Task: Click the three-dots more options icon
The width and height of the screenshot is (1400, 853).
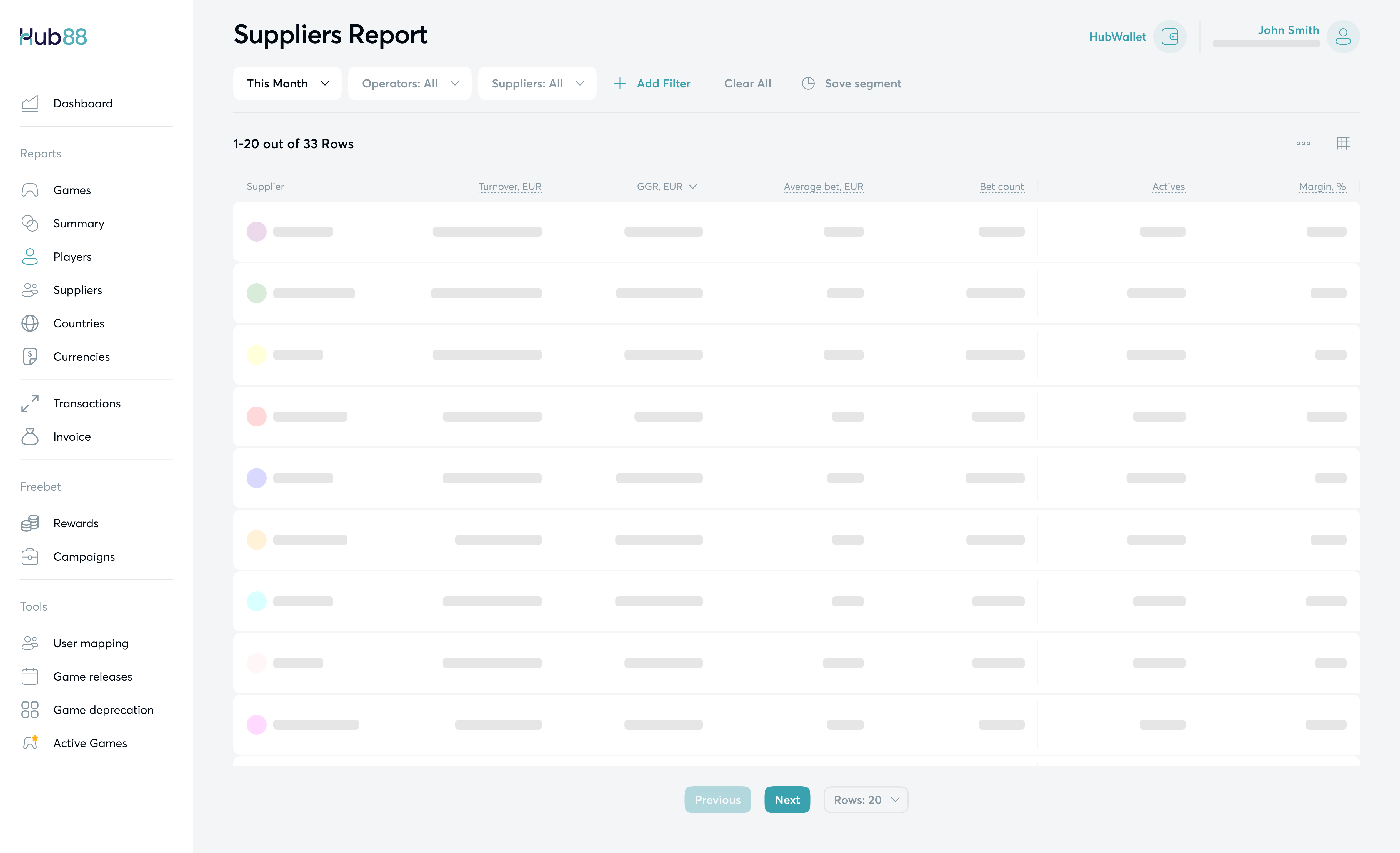Action: tap(1303, 143)
